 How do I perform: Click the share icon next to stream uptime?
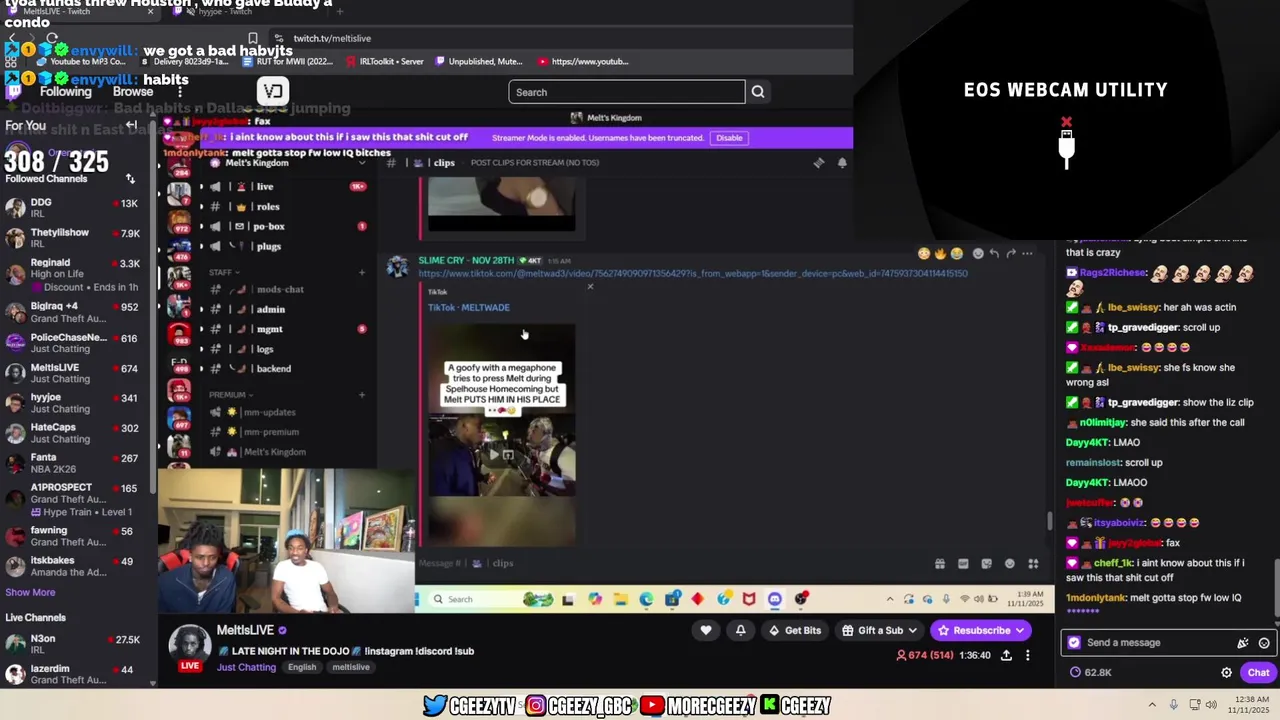[1006, 655]
